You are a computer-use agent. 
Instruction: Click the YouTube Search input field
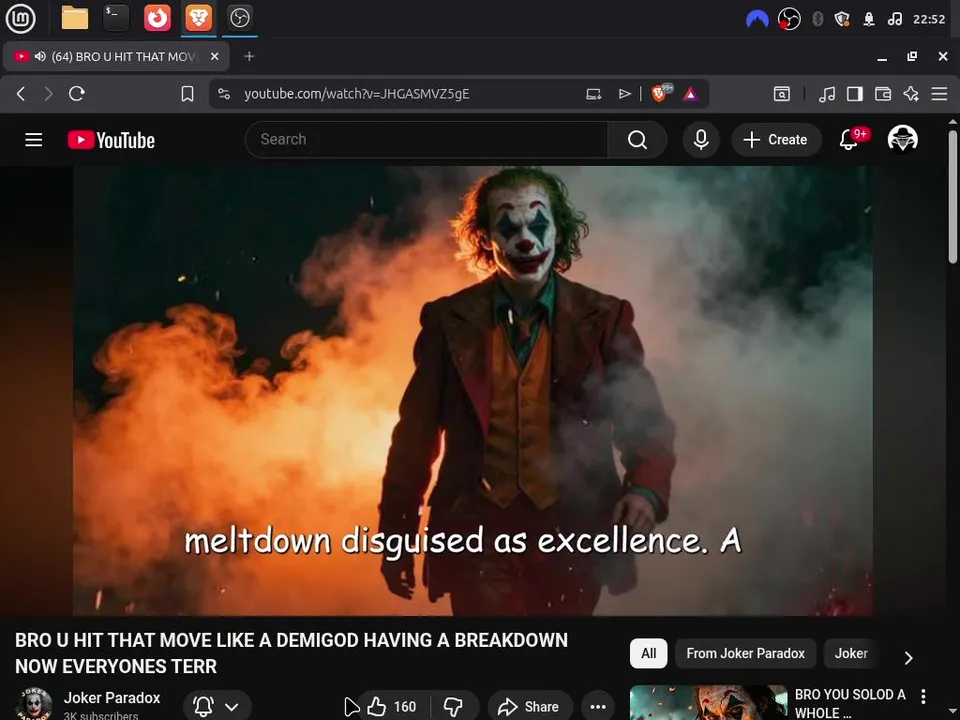click(427, 140)
